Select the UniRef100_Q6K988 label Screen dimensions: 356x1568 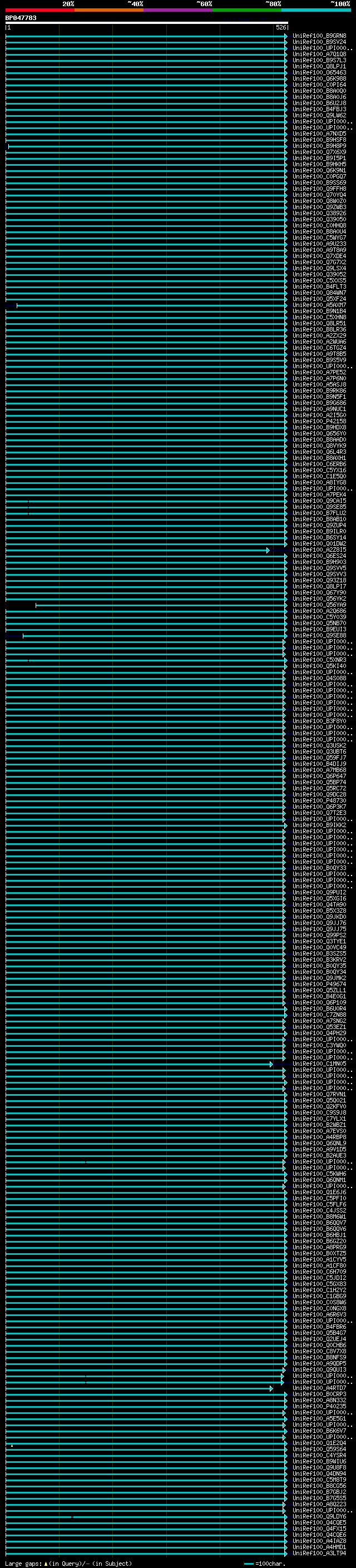click(319, 78)
